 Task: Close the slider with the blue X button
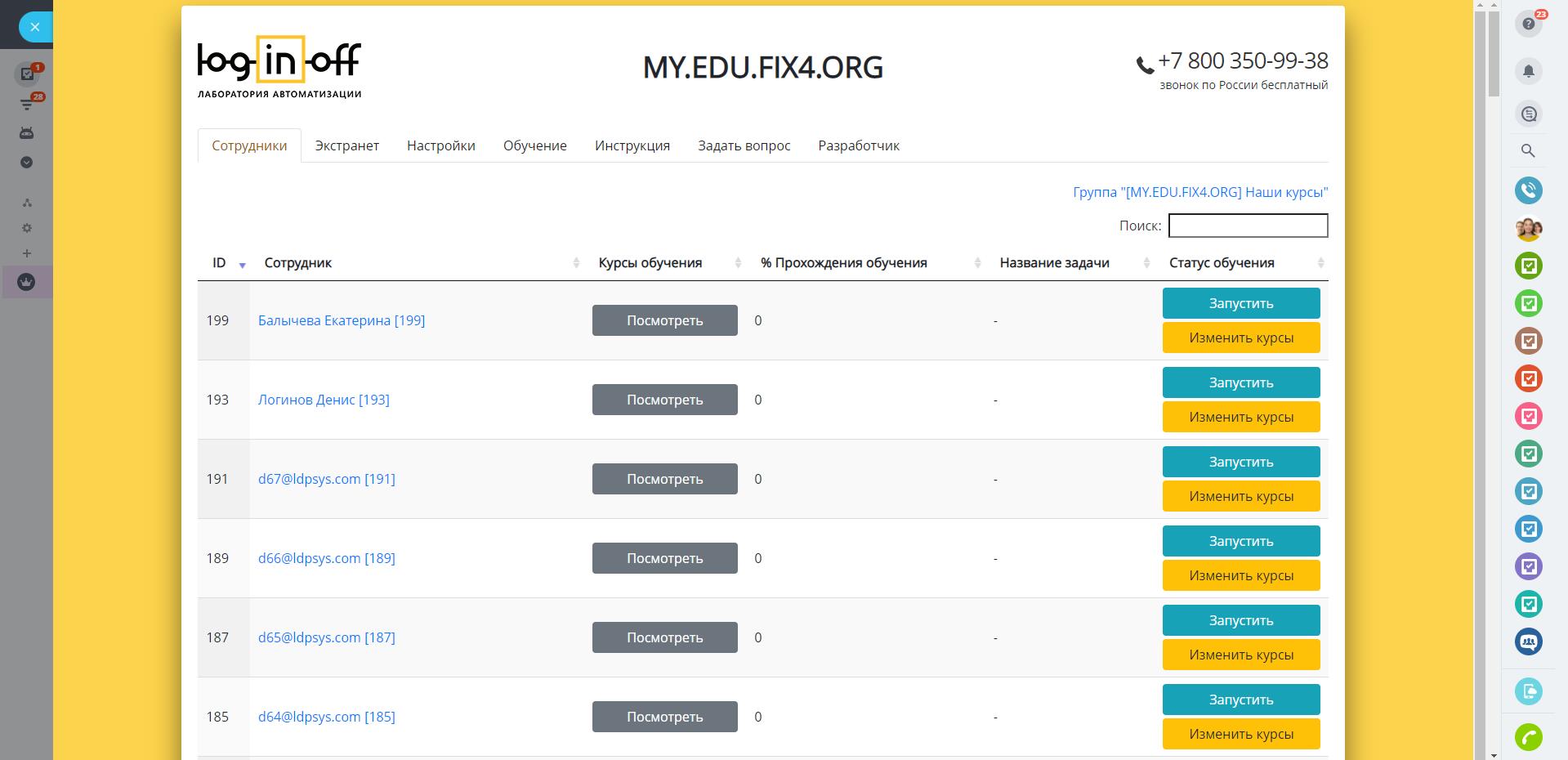coord(34,27)
